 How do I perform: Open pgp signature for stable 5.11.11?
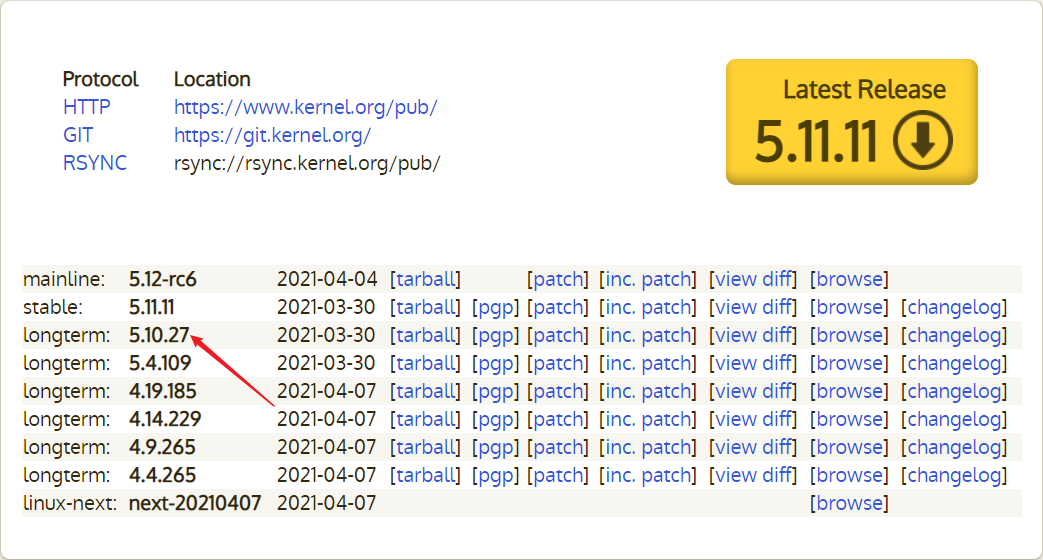pyautogui.click(x=496, y=307)
